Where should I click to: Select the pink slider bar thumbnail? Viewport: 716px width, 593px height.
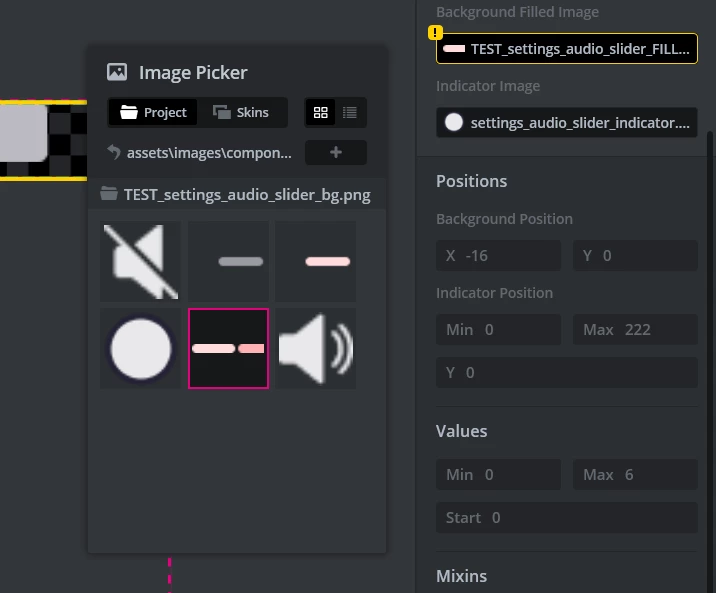point(316,262)
